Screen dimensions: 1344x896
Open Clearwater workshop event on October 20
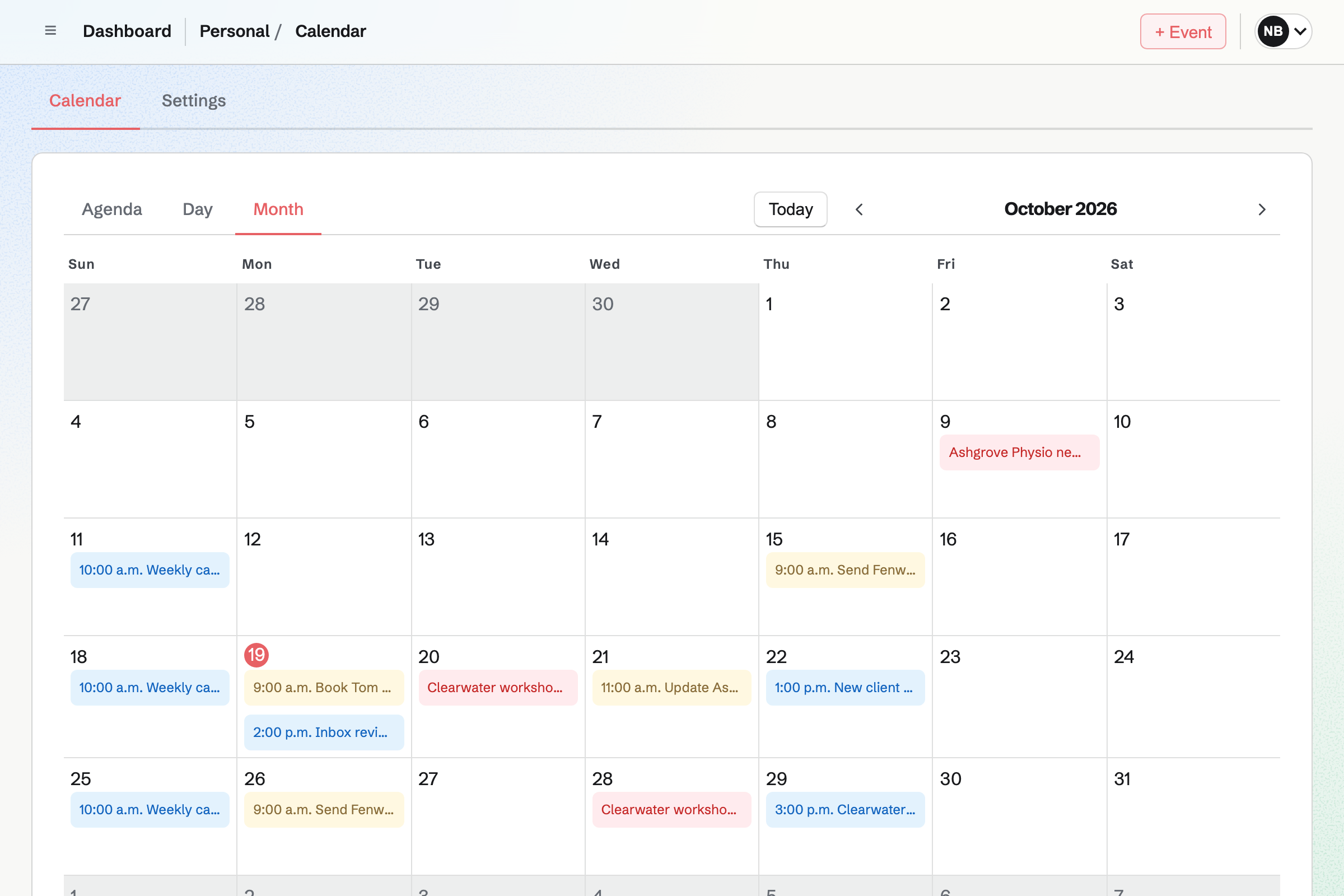[498, 688]
